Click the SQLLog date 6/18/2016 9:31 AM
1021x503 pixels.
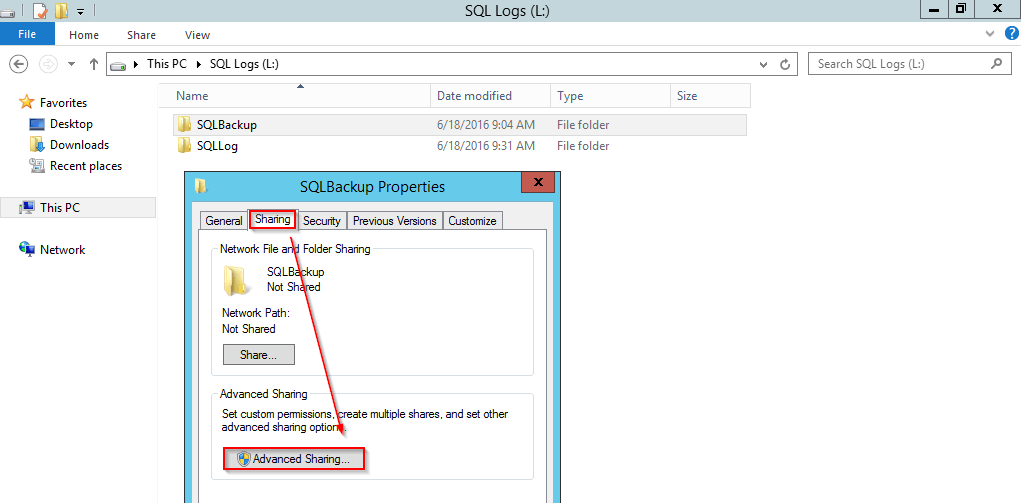[486, 146]
